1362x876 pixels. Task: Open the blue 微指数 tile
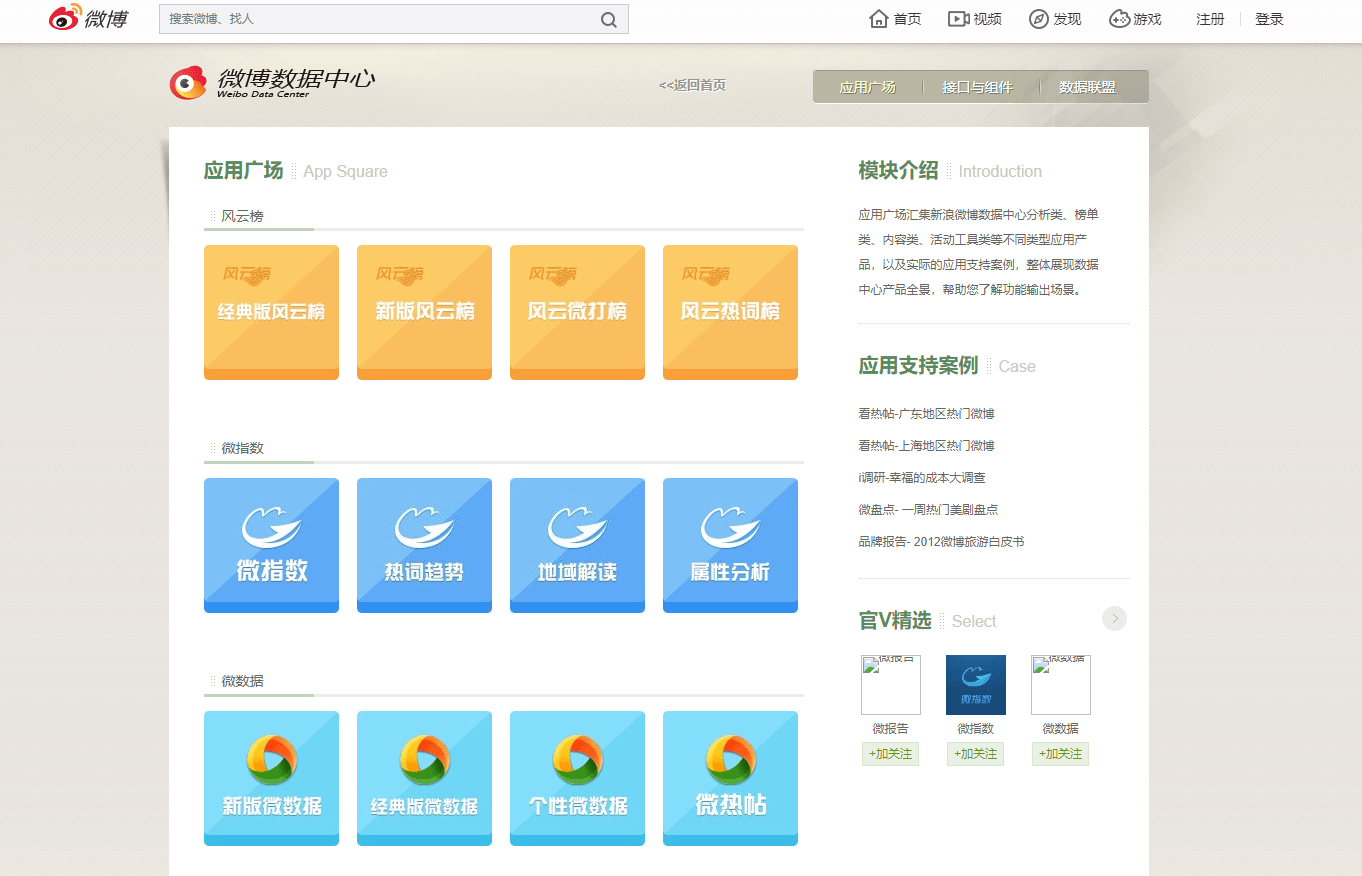click(271, 545)
